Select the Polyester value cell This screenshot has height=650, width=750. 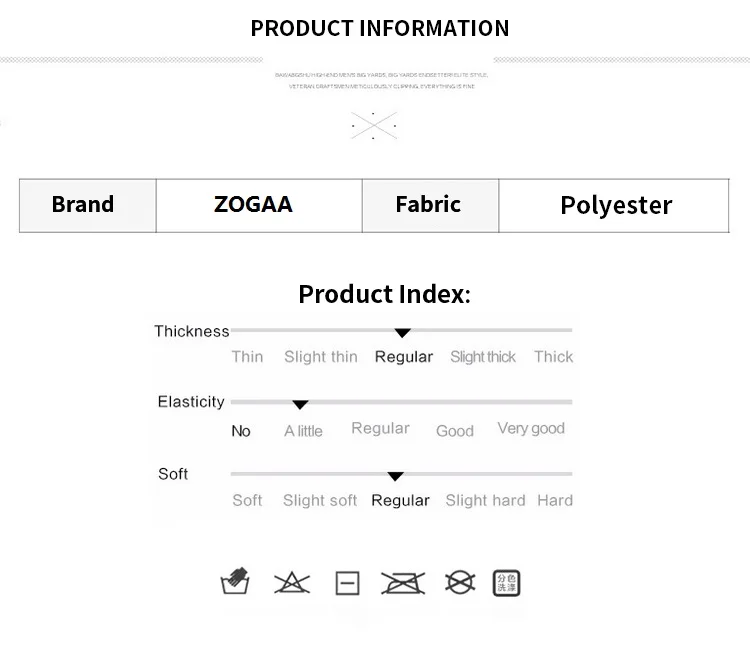point(614,206)
